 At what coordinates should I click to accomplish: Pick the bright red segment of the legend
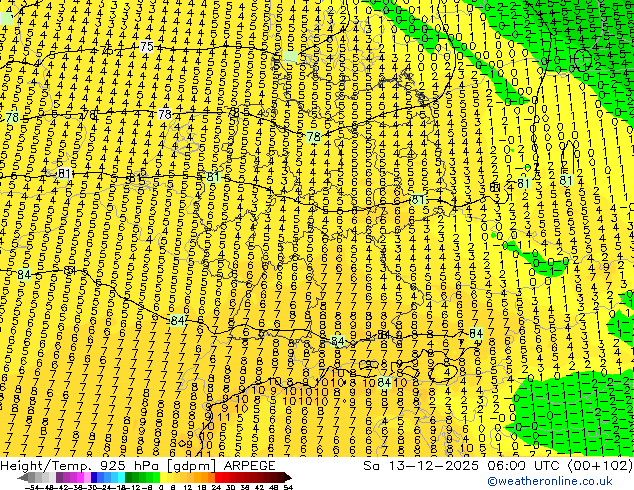click(x=218, y=478)
